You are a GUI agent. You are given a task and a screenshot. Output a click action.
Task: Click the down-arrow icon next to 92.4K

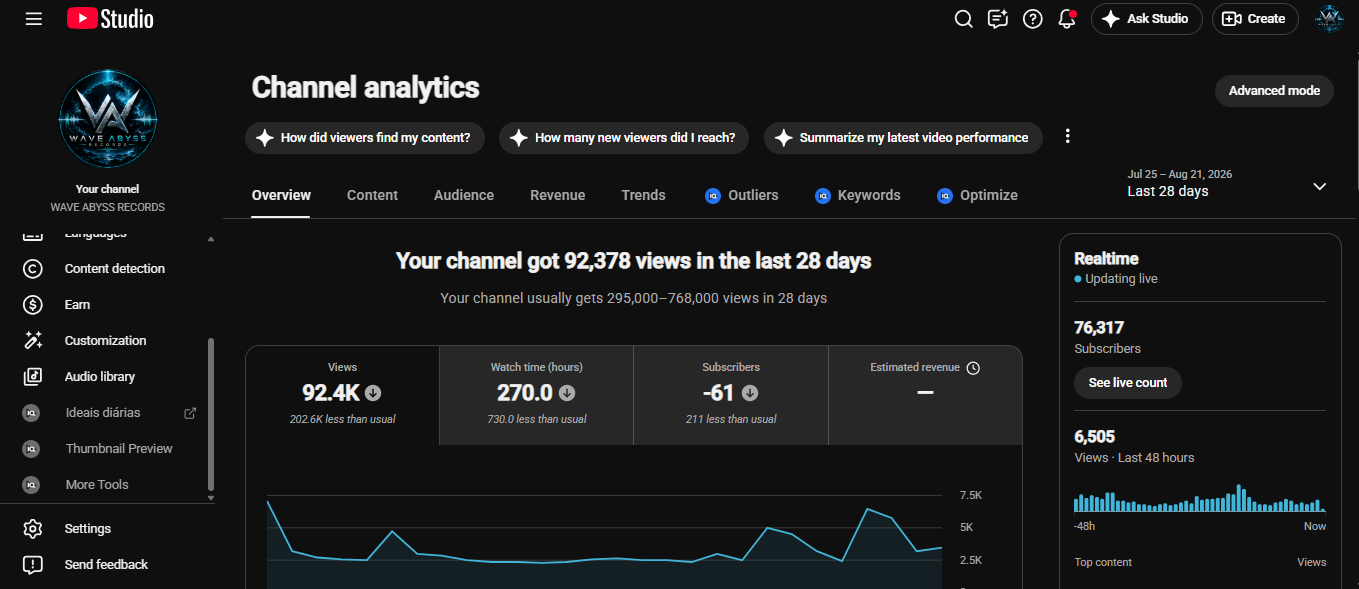coord(373,393)
